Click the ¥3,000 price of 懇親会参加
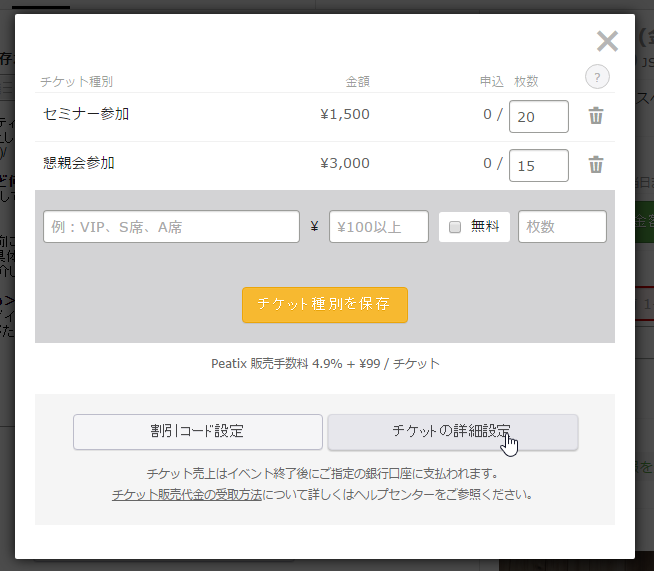The image size is (654, 571). pyautogui.click(x=344, y=163)
